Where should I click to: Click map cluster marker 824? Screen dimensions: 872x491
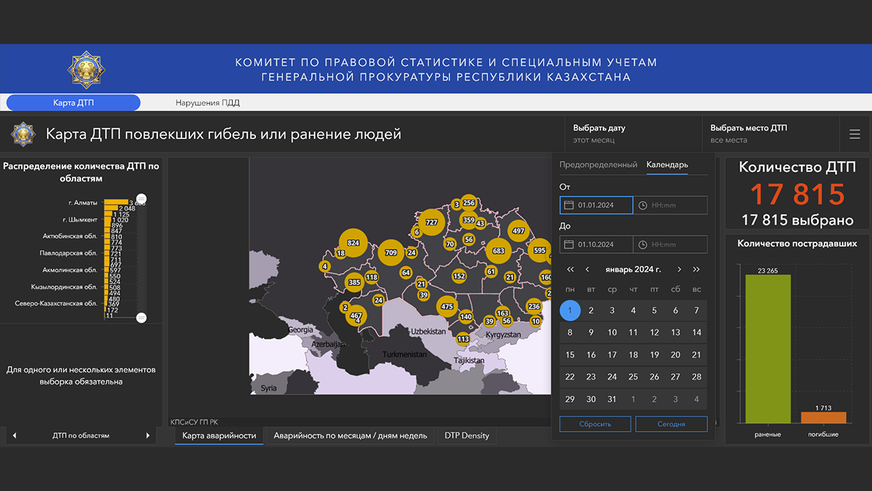click(353, 242)
